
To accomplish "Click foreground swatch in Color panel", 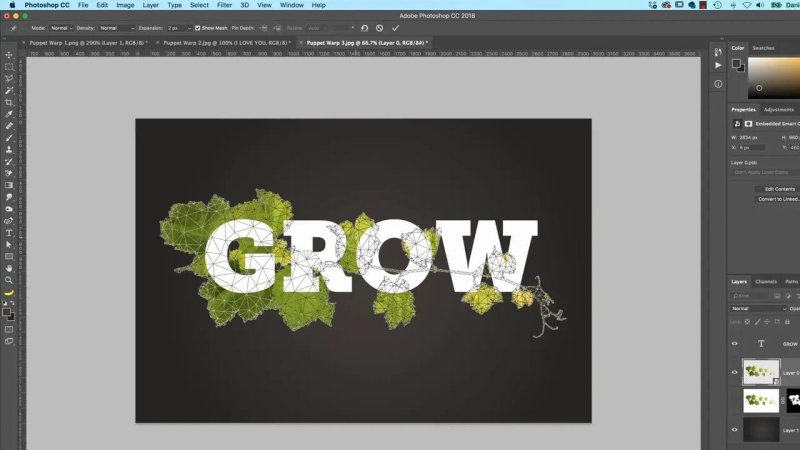I will point(736,63).
